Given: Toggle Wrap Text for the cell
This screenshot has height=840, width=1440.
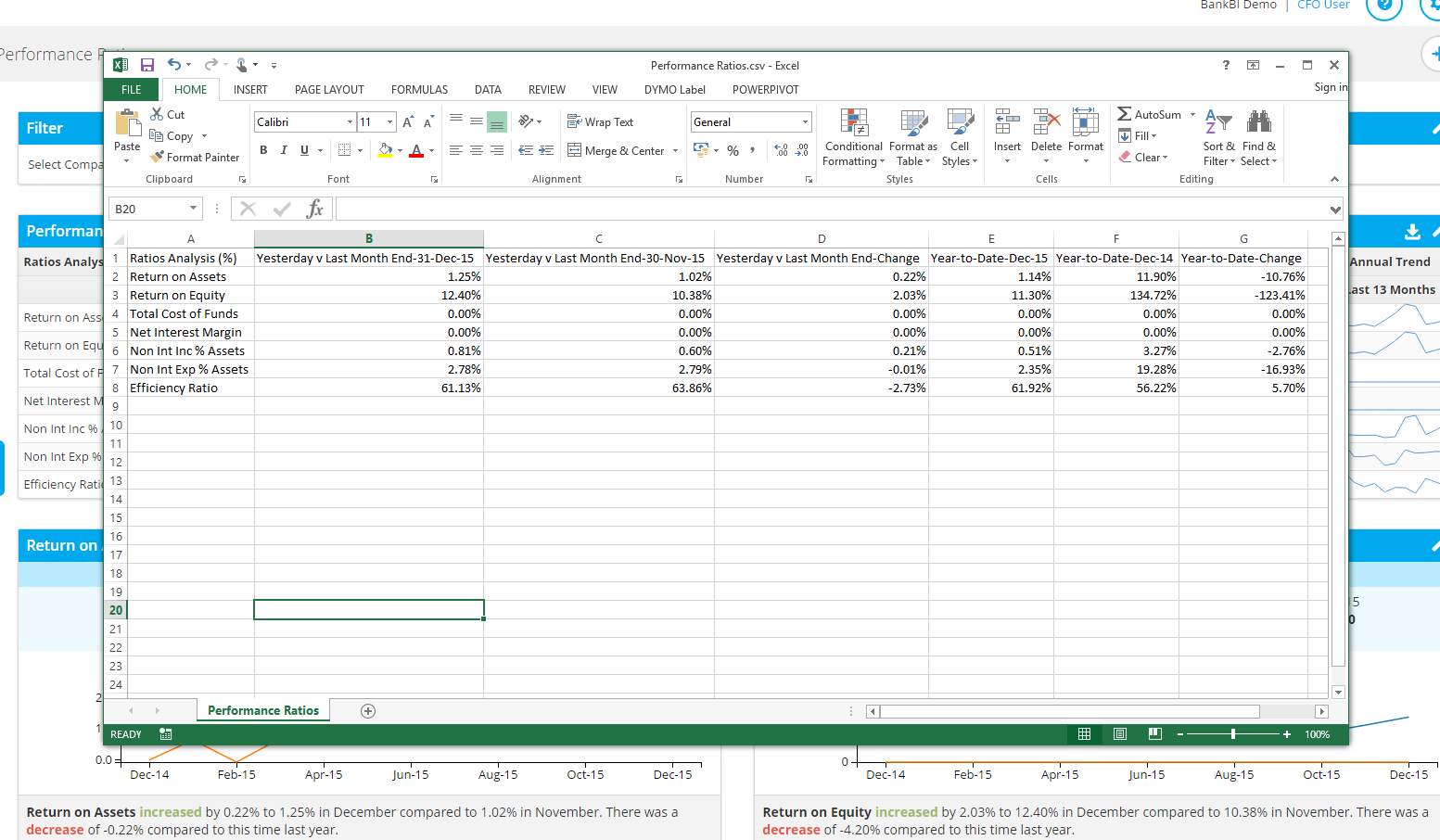Looking at the screenshot, I should pyautogui.click(x=600, y=122).
